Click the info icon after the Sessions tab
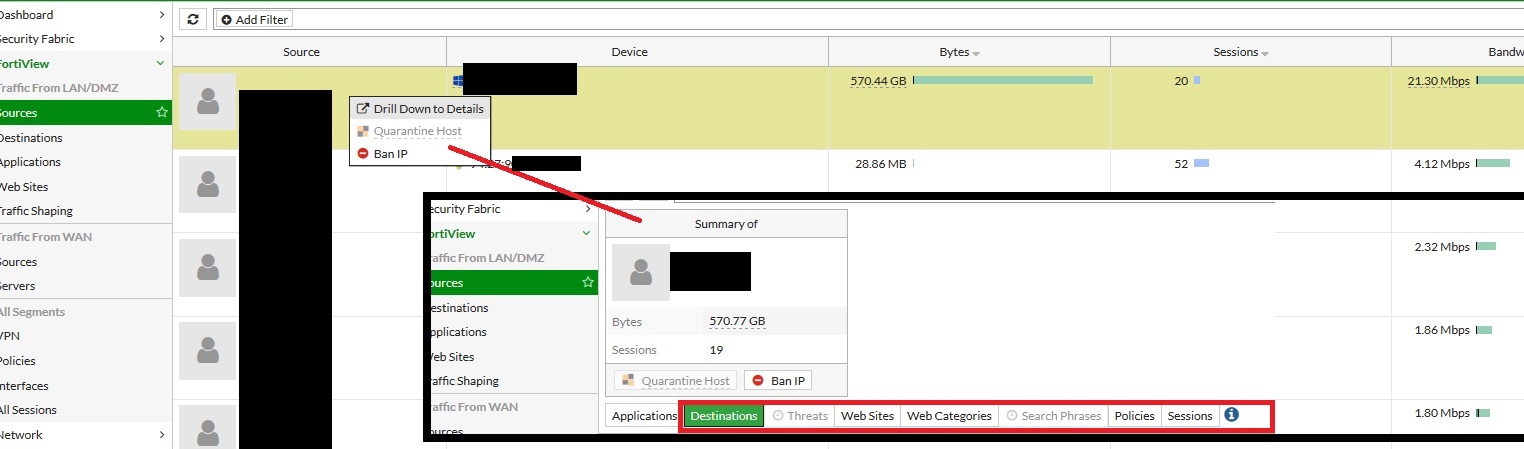The height and width of the screenshot is (449, 1524). 1232,414
